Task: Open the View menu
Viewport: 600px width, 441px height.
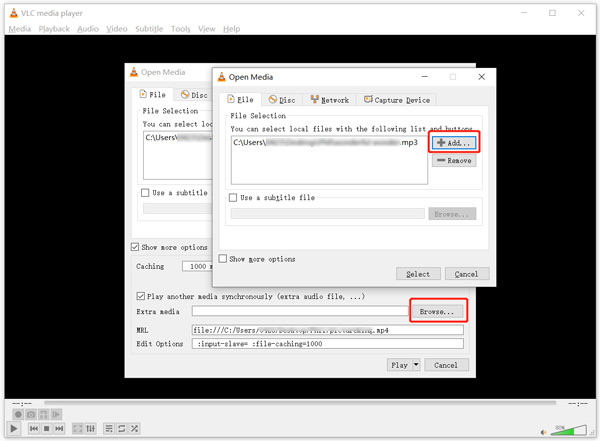Action: pyautogui.click(x=207, y=29)
